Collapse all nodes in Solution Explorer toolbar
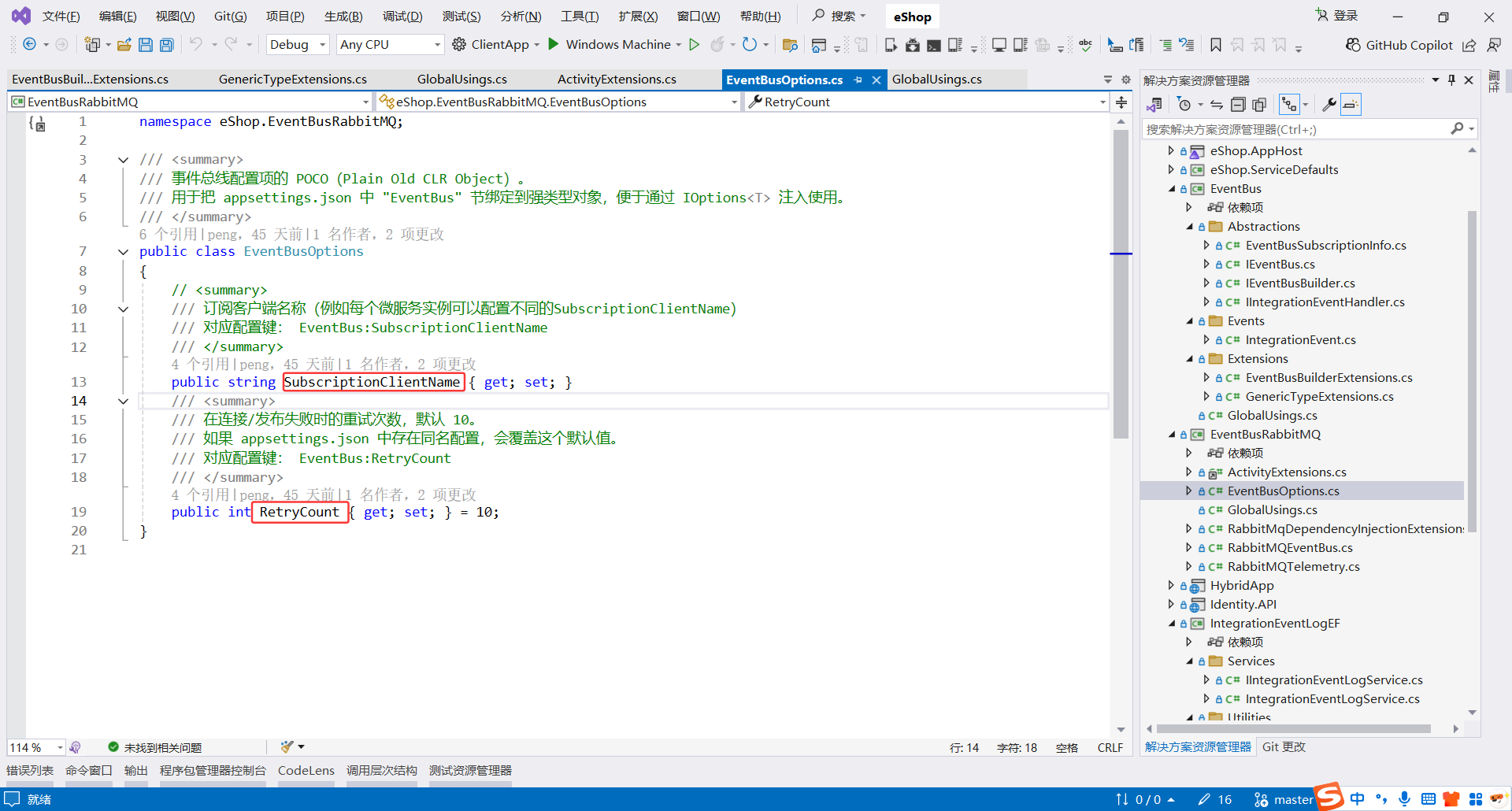1512x811 pixels. 1238,104
